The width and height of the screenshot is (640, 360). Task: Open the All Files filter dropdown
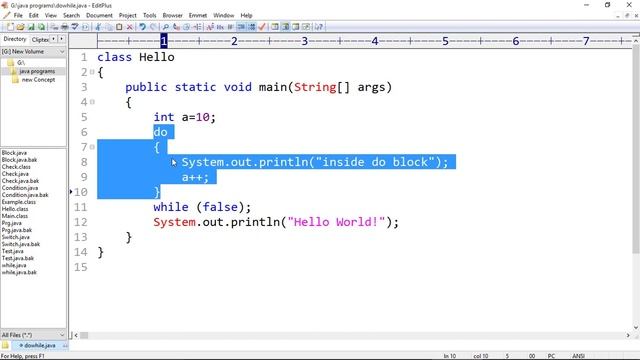pyautogui.click(x=62, y=335)
